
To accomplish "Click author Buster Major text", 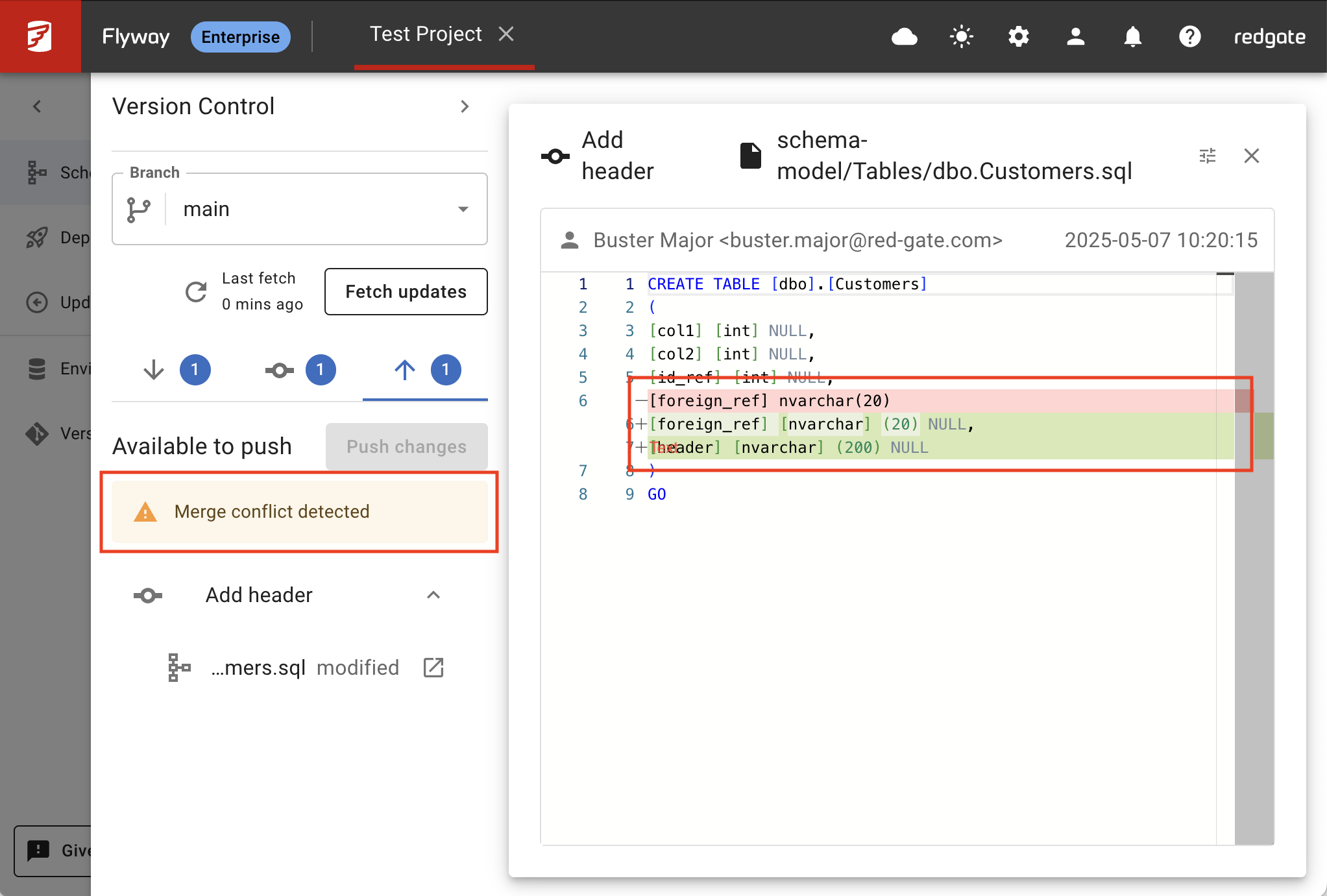I will (x=798, y=241).
